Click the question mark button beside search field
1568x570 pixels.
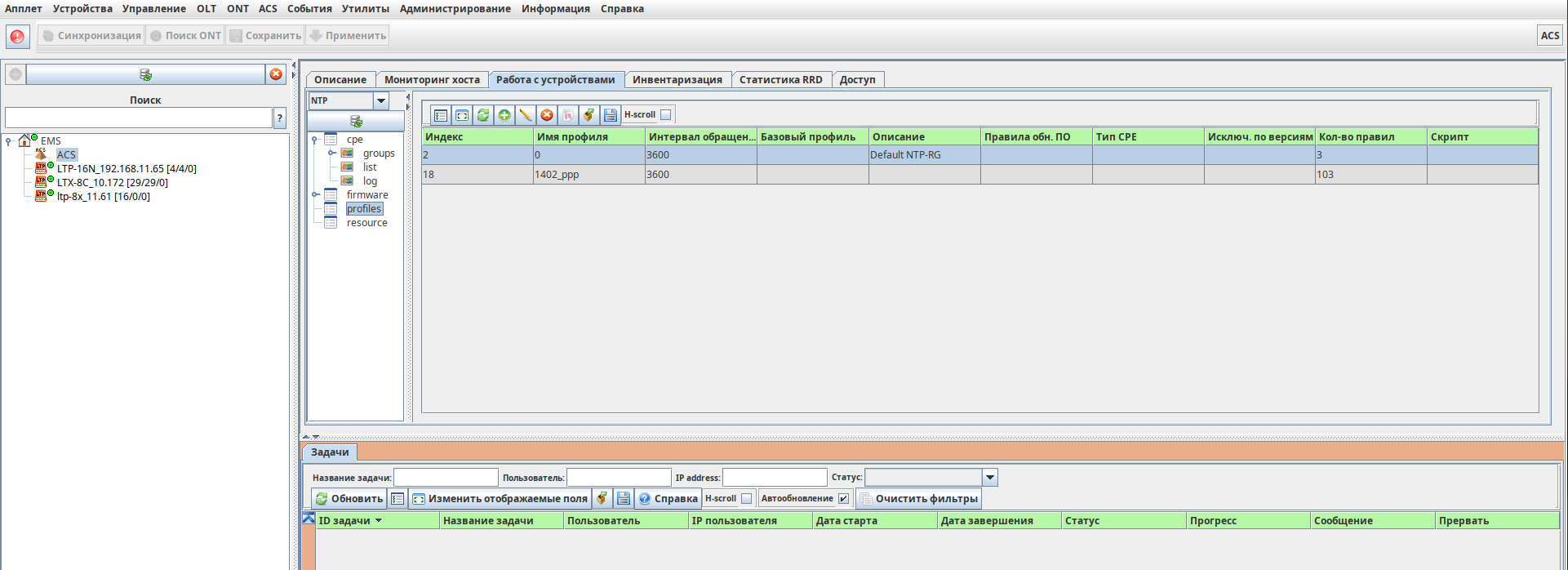tap(280, 118)
